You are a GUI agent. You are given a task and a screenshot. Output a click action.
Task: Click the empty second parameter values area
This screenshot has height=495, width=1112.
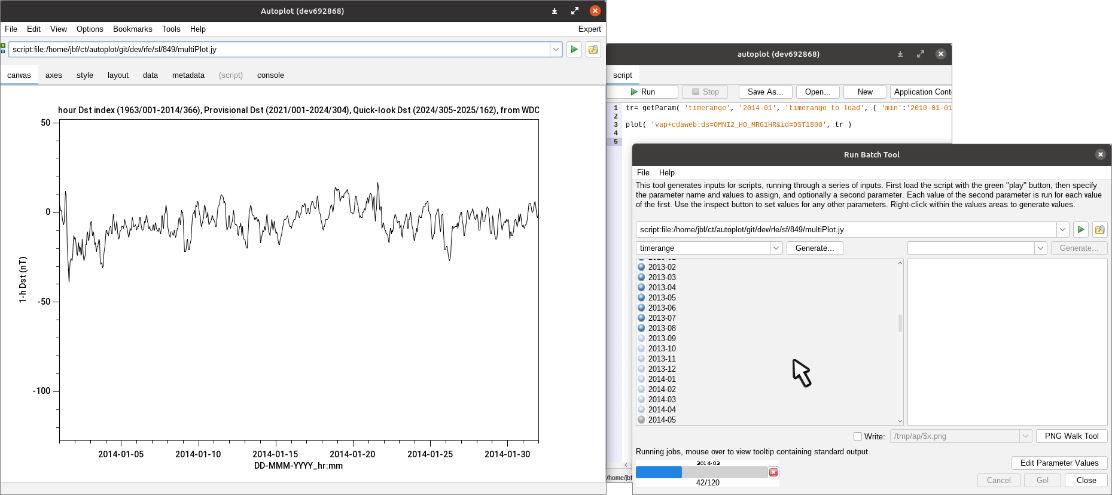point(1006,342)
